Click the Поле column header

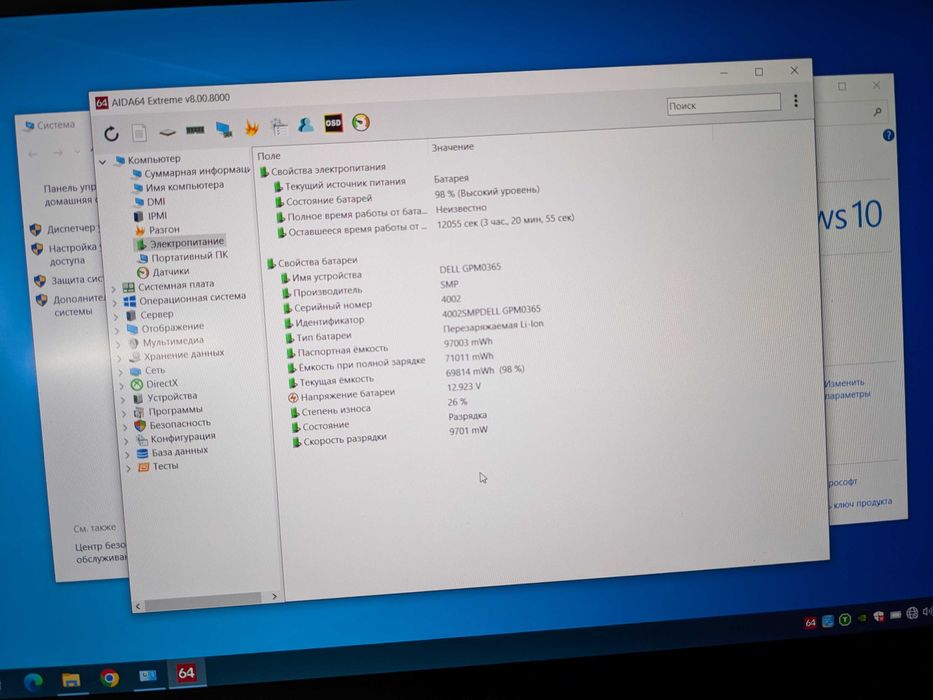269,156
